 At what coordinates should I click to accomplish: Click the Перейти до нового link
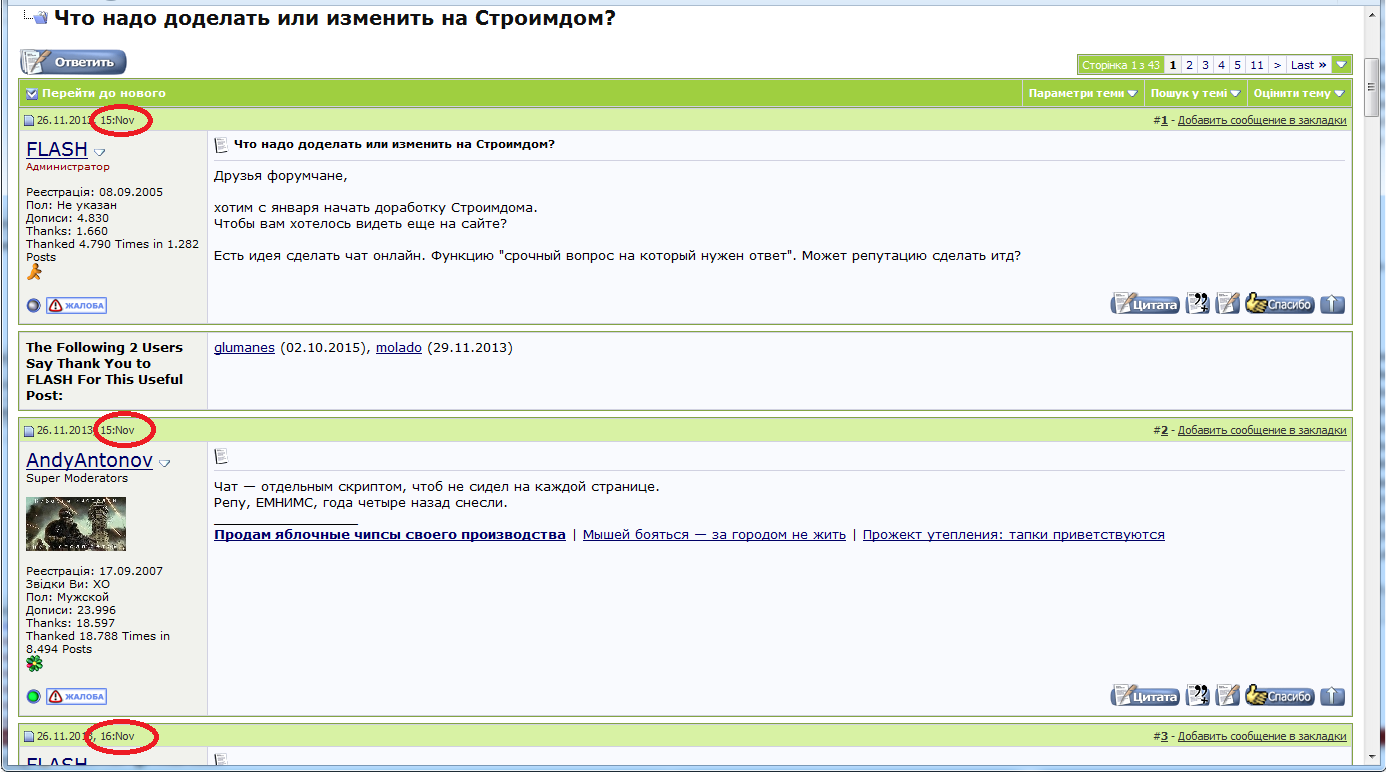(104, 93)
